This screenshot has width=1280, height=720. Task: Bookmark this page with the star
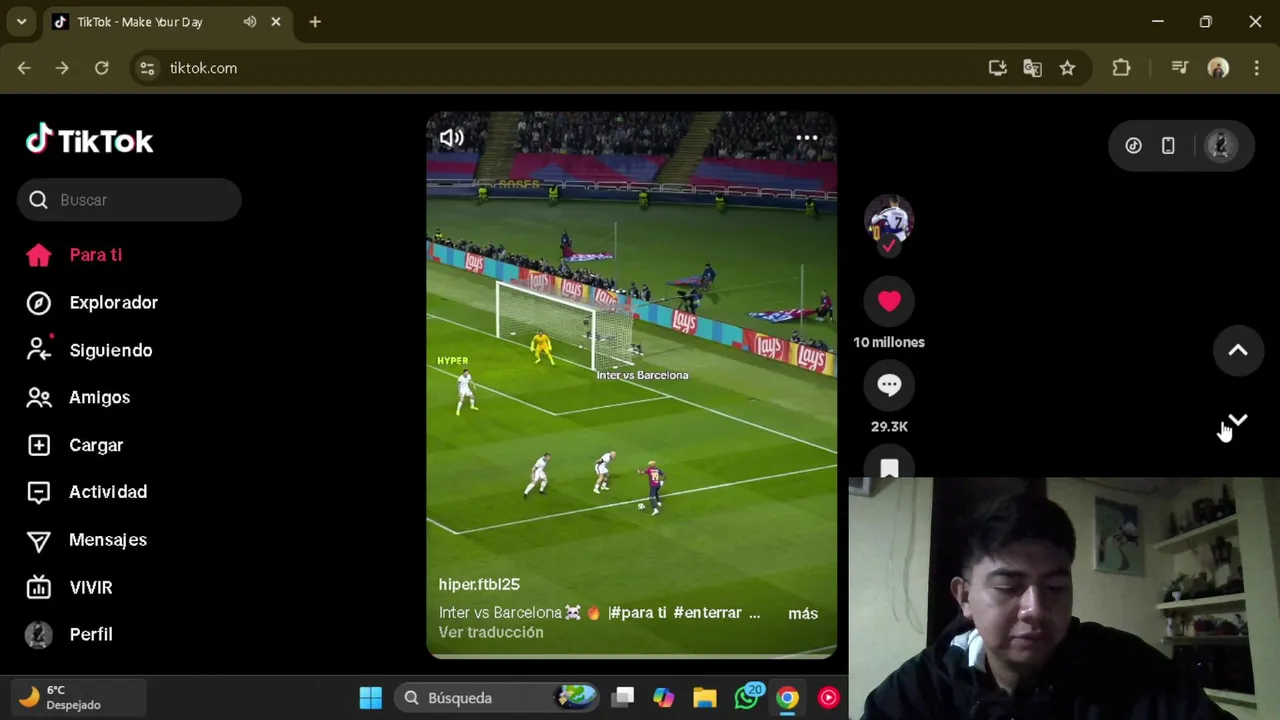tap(1067, 68)
